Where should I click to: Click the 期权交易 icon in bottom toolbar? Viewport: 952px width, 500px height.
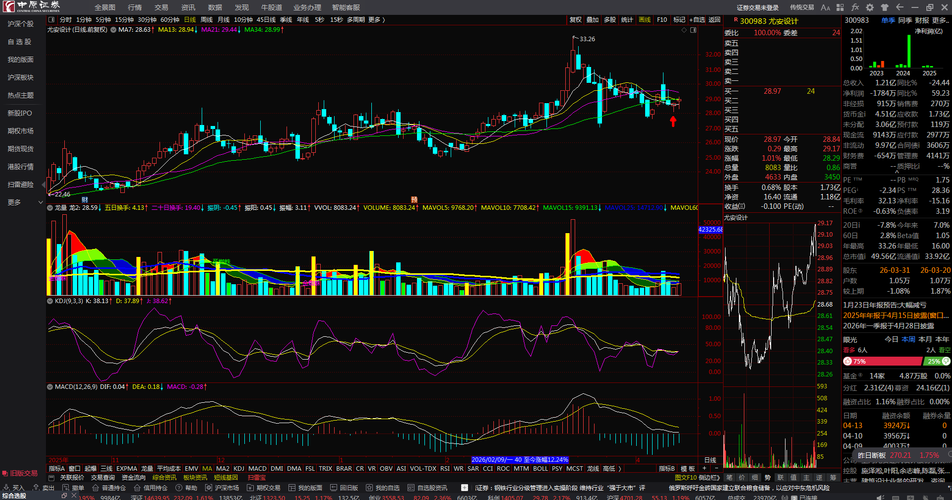[249, 487]
